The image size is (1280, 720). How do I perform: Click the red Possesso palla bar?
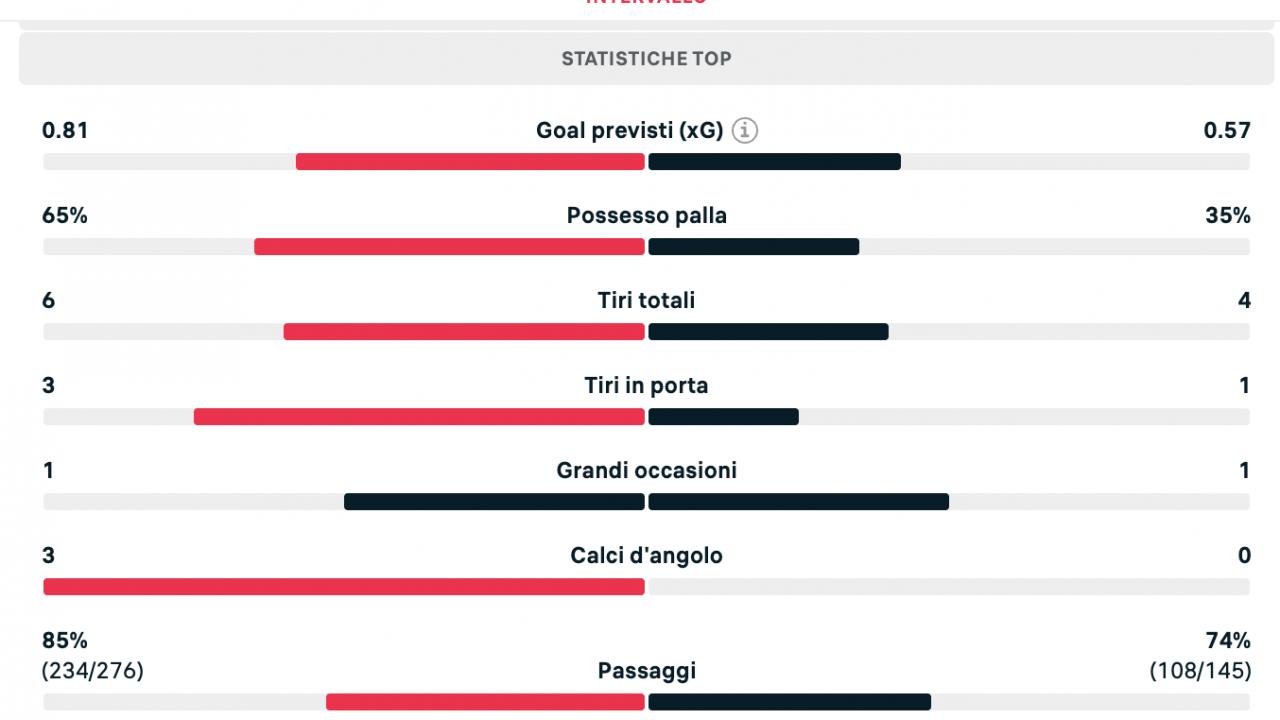[x=449, y=247]
